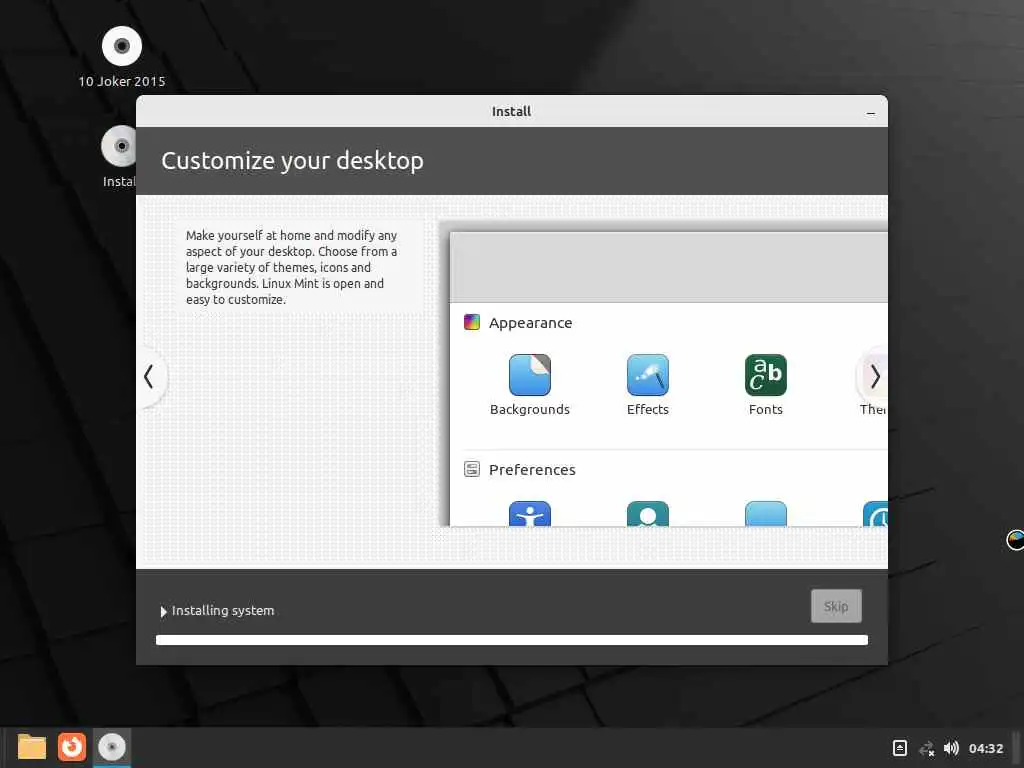Image resolution: width=1024 pixels, height=768 pixels.
Task: Click the installation progress bar
Action: point(512,640)
